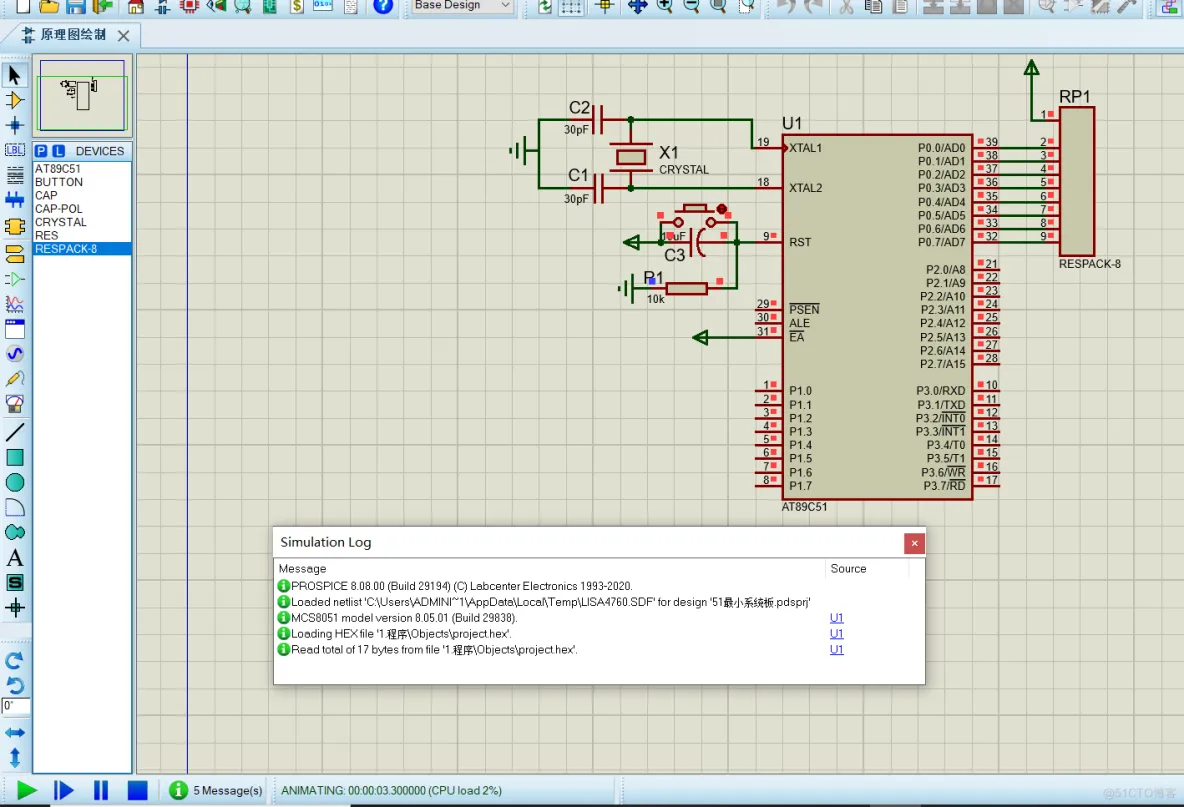Click the Pan / Center view icon

(x=637, y=6)
